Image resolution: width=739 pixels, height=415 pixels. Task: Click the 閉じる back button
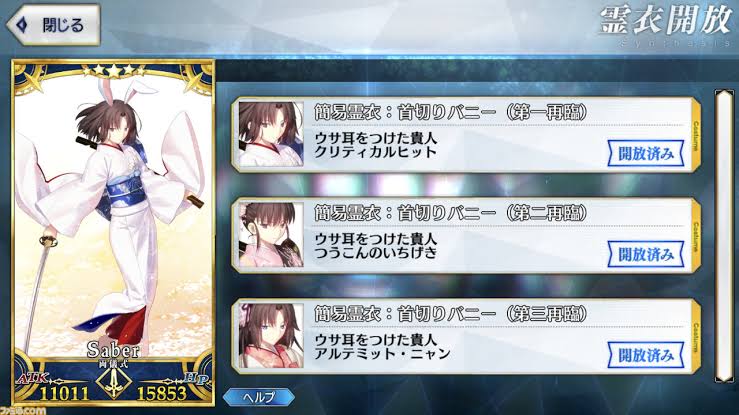point(53,25)
